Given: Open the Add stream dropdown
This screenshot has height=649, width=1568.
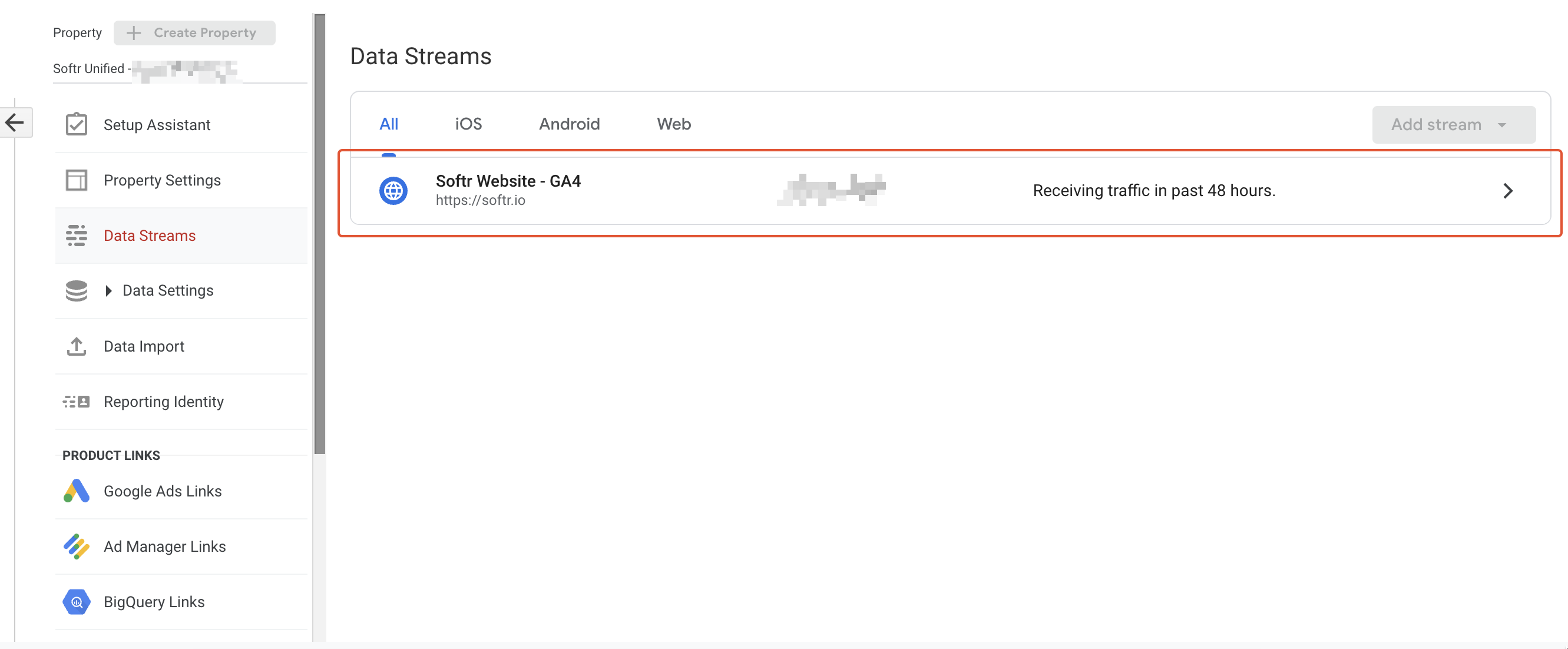Looking at the screenshot, I should click(1454, 124).
